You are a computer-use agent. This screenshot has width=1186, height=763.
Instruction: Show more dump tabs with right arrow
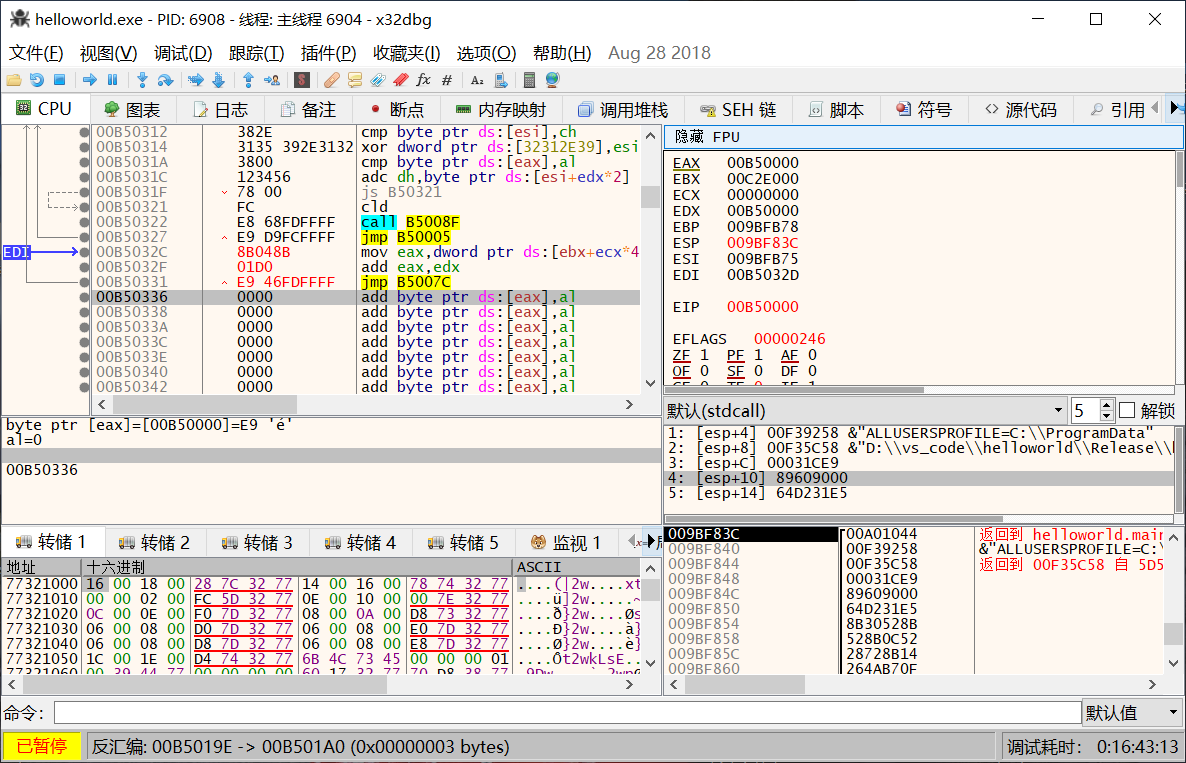point(651,541)
